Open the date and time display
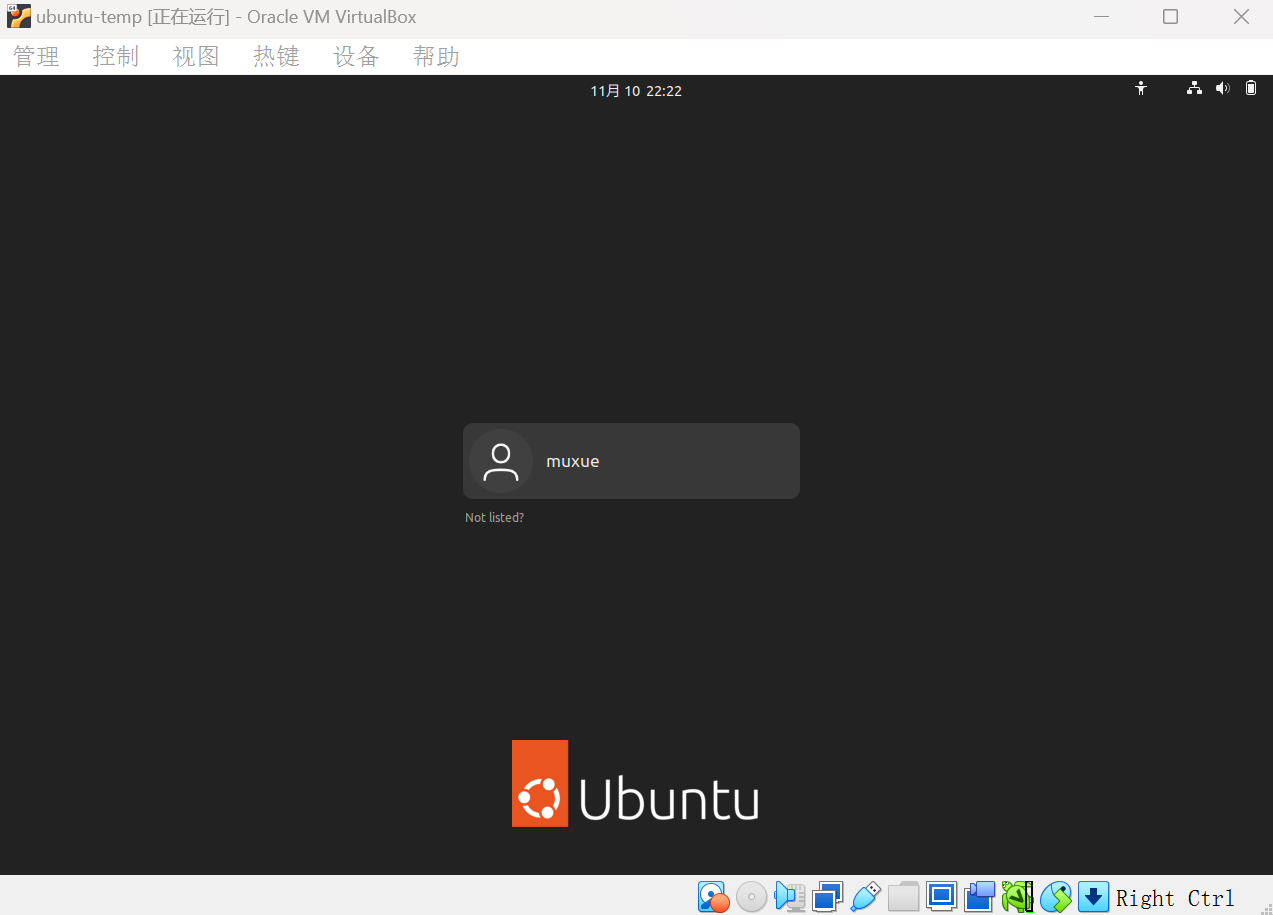Viewport: 1273px width, 915px height. [x=636, y=91]
